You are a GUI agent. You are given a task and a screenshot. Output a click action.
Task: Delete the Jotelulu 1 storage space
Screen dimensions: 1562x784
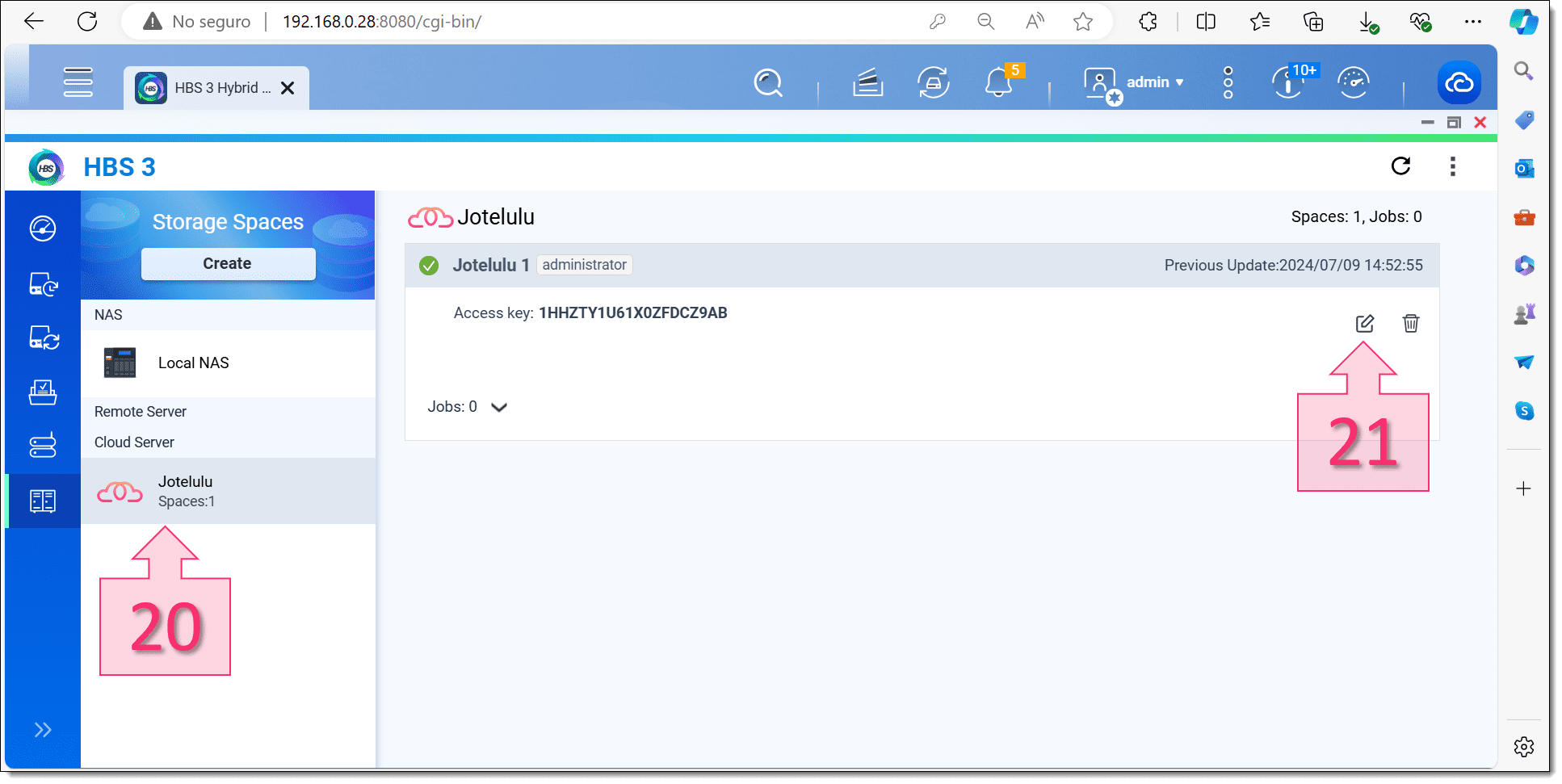tap(1410, 324)
